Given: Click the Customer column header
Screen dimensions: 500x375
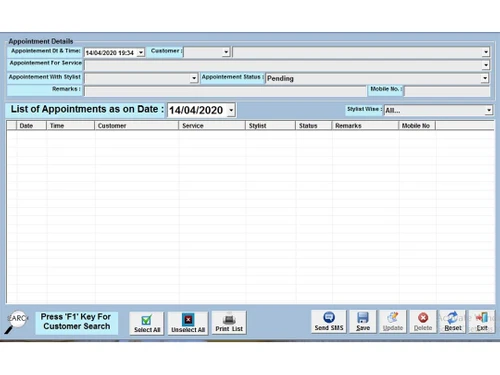Looking at the screenshot, I should coord(137,126).
